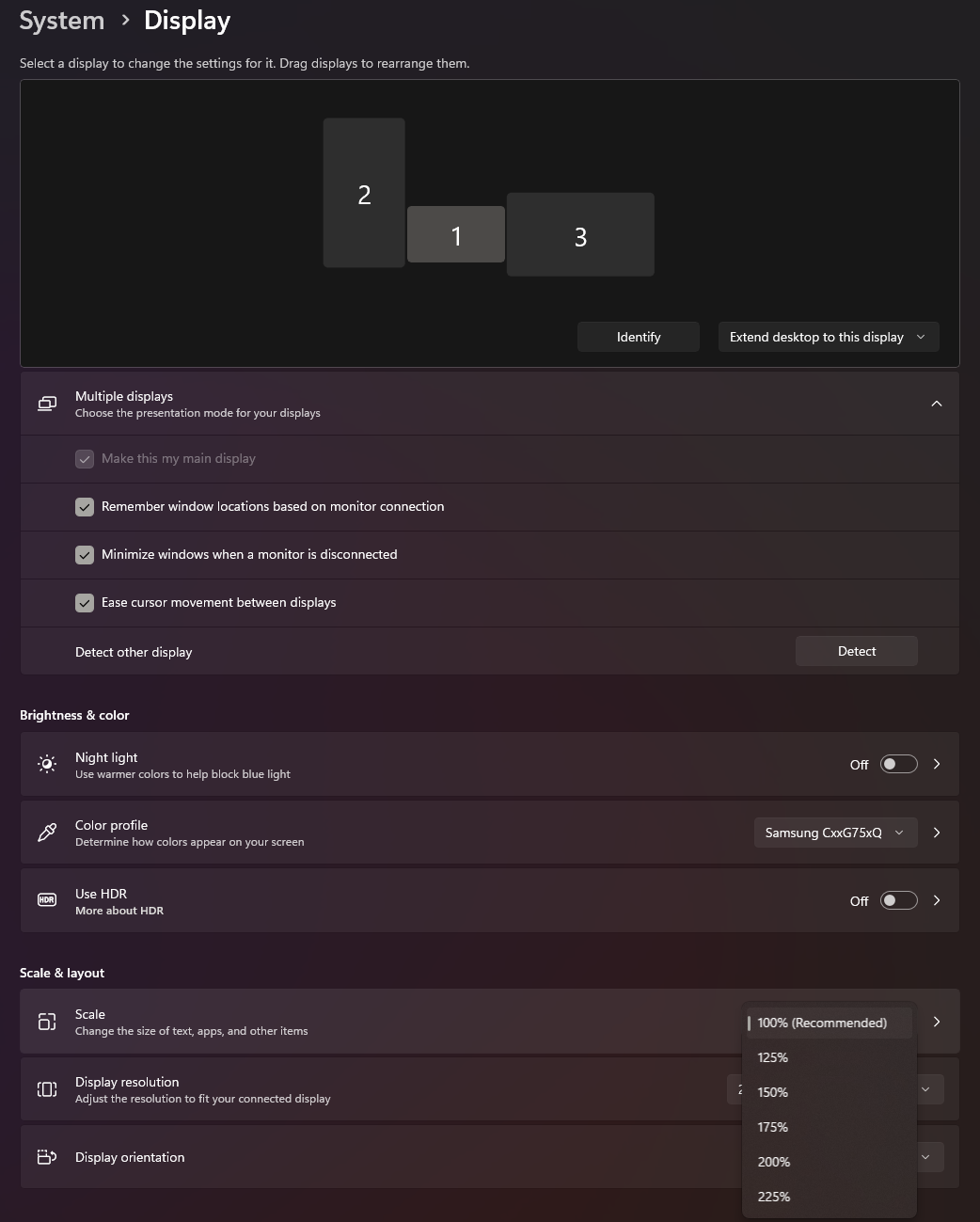Open the Extend desktop to this display dropdown
The height and width of the screenshot is (1222, 980).
(x=827, y=336)
